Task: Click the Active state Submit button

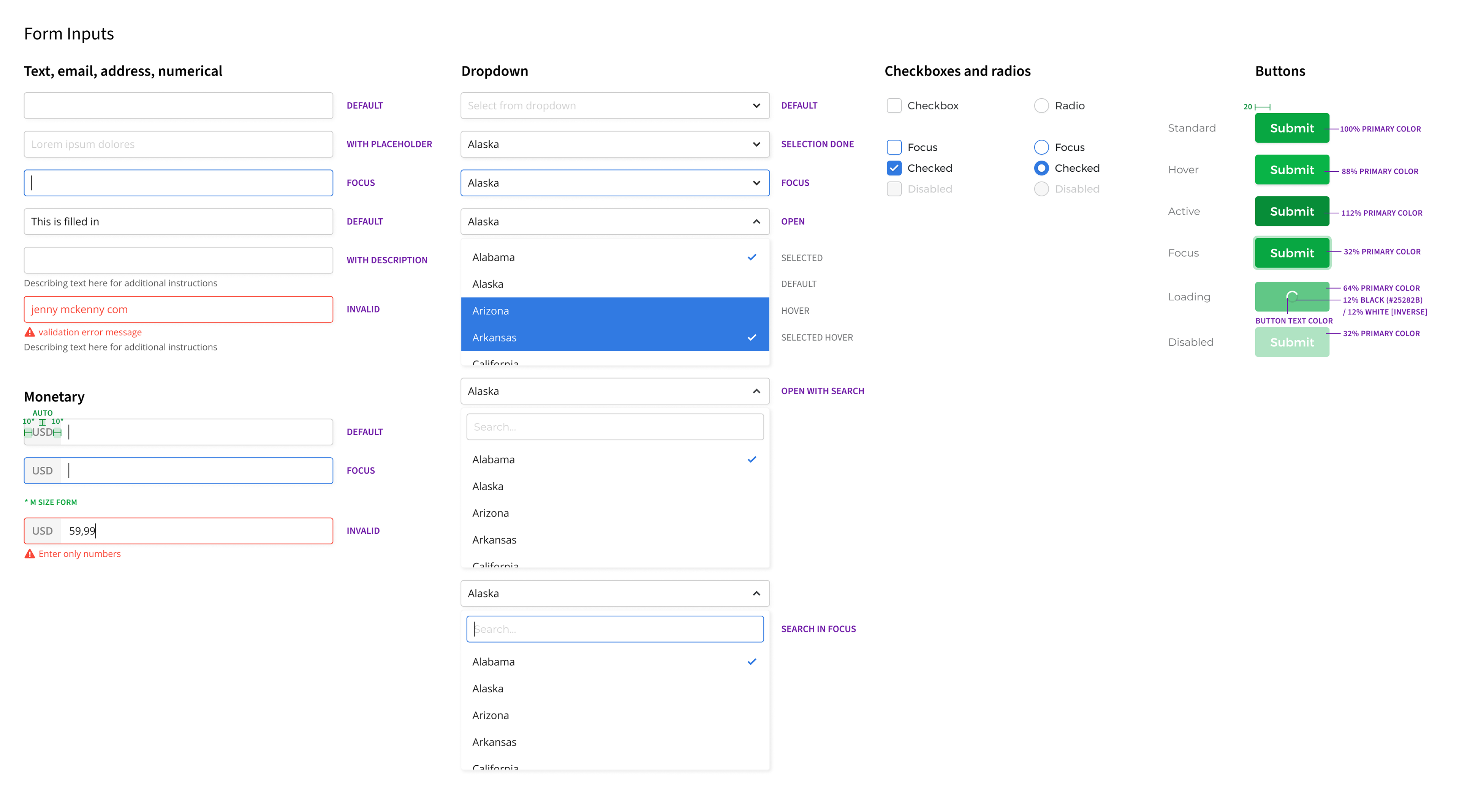Action: pos(1292,211)
